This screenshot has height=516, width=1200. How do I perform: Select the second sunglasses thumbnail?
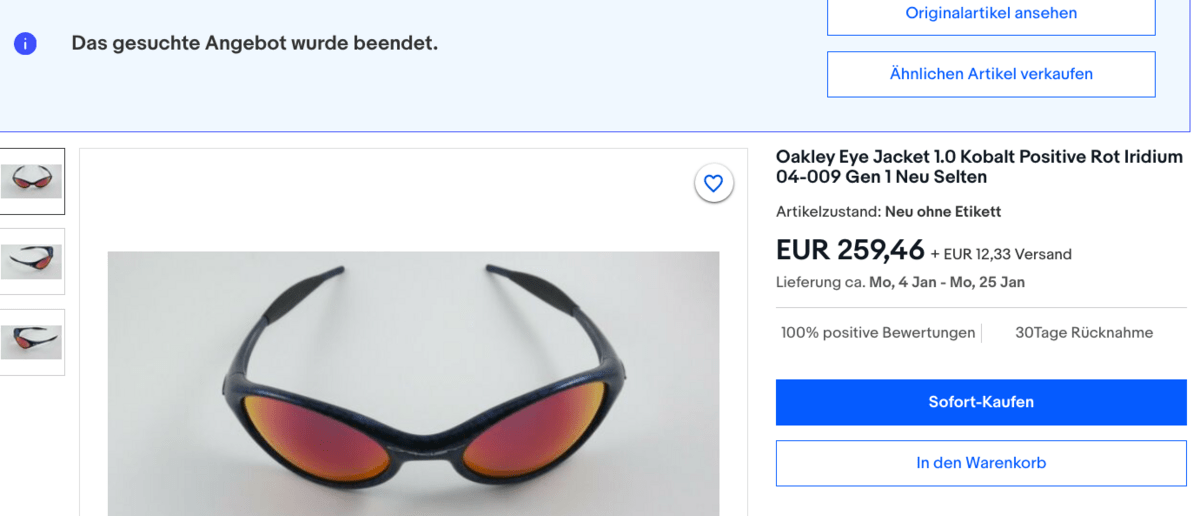coord(32,261)
